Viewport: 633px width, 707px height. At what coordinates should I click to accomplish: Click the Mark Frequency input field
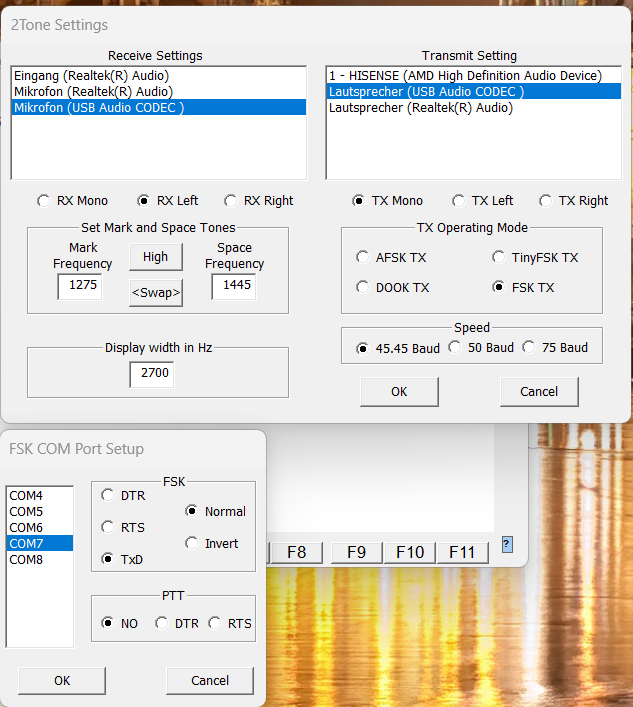click(80, 288)
